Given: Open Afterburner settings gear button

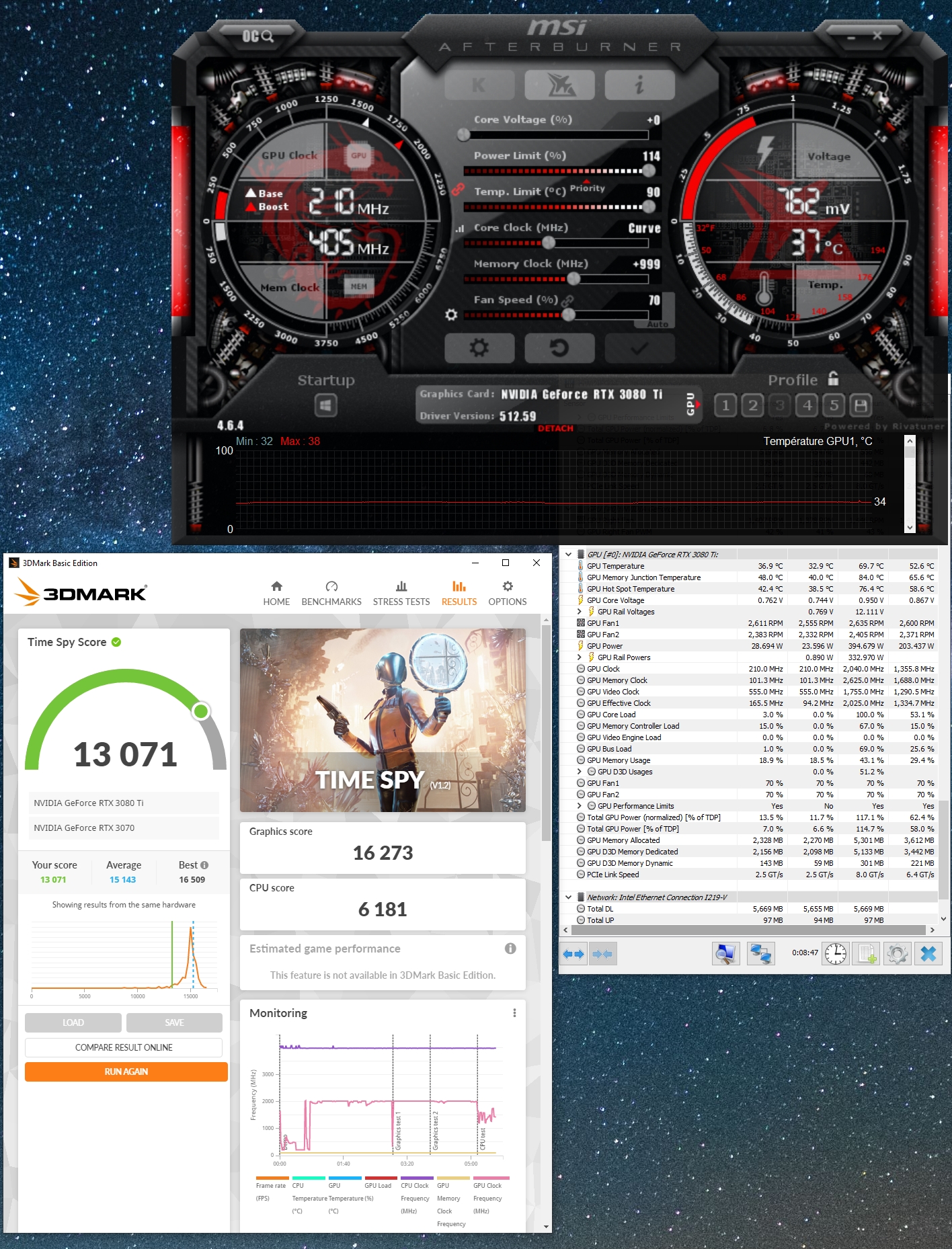Looking at the screenshot, I should (x=479, y=348).
